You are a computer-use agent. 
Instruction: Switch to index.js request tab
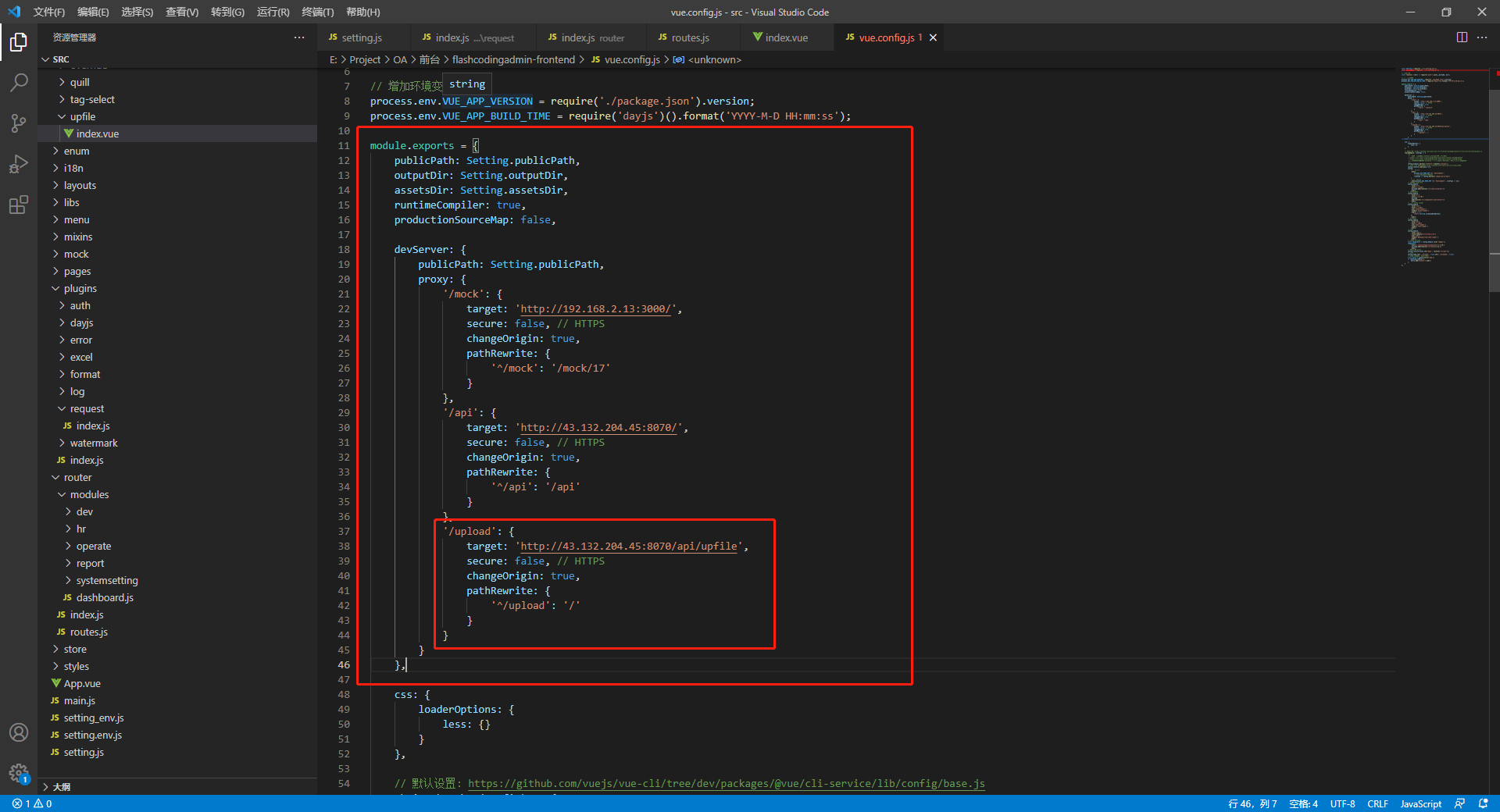click(474, 37)
